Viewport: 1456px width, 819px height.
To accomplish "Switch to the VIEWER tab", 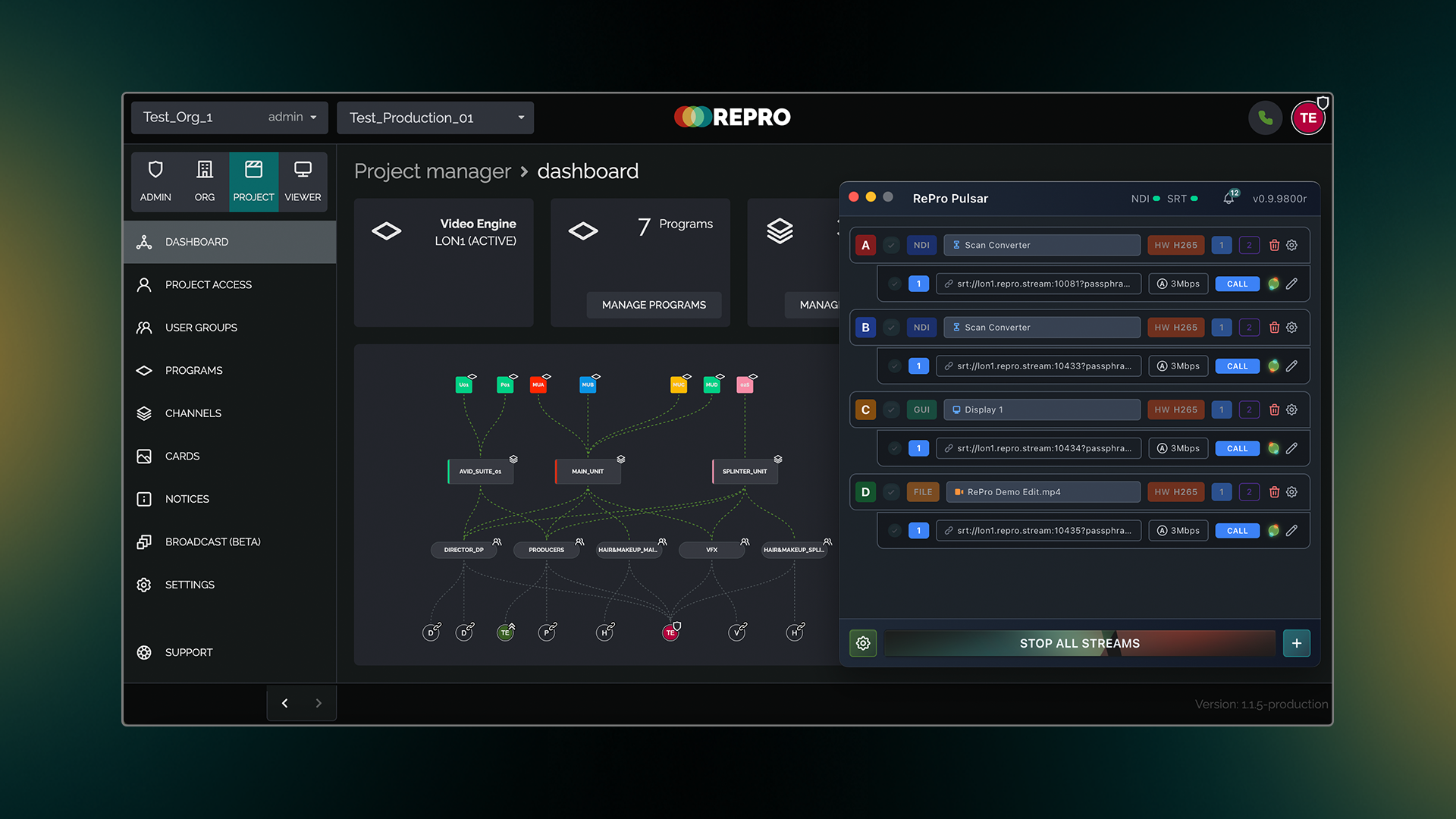I will click(303, 181).
